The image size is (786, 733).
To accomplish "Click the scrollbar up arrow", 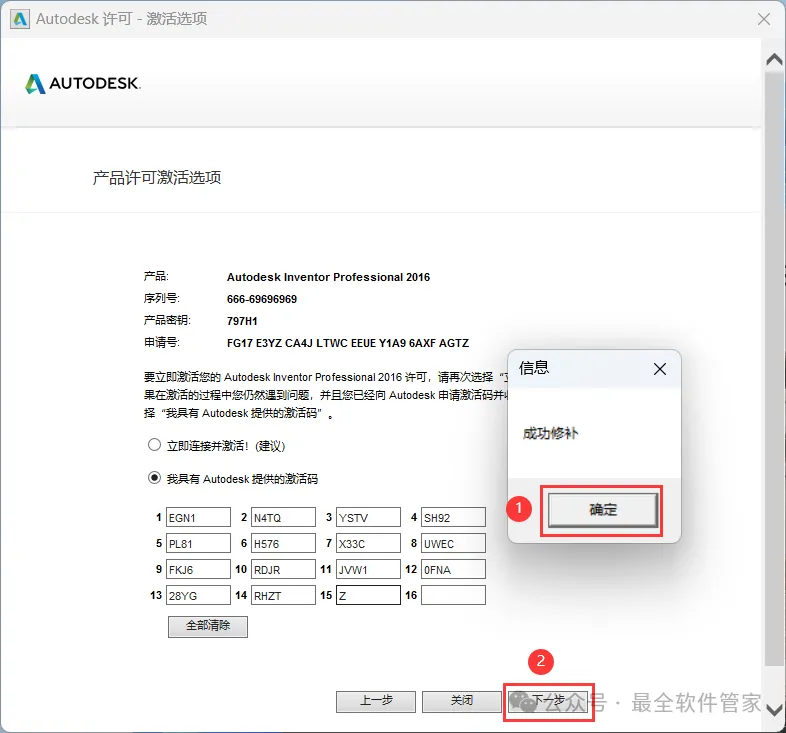I will click(x=774, y=60).
